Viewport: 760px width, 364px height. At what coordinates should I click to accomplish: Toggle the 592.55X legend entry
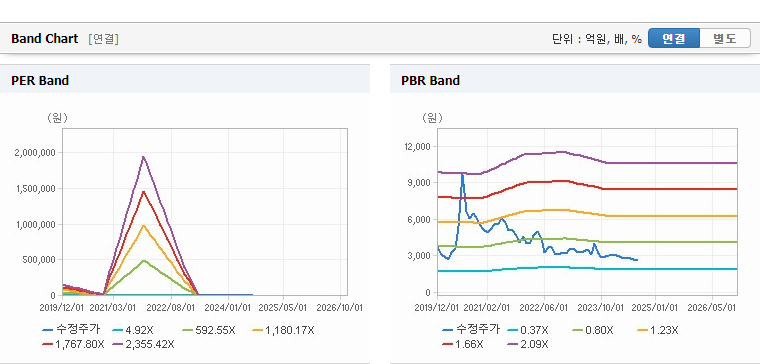click(x=209, y=331)
